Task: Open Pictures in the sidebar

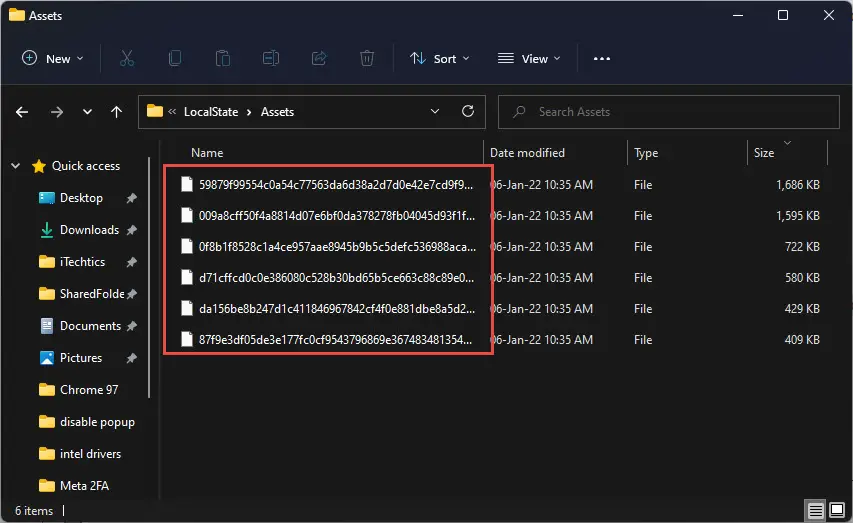Action: coord(81,358)
